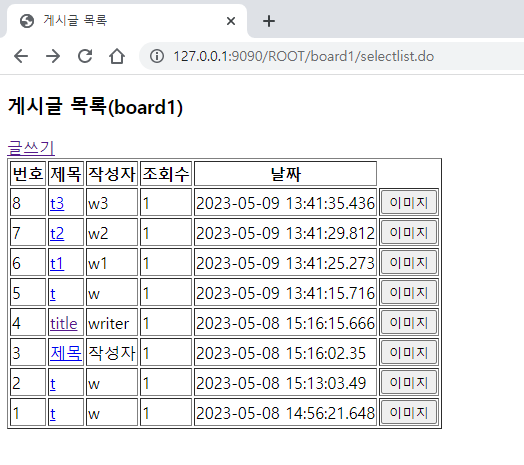The height and width of the screenshot is (465, 524).
Task: Click 이미지 button for post 6
Action: tap(409, 262)
